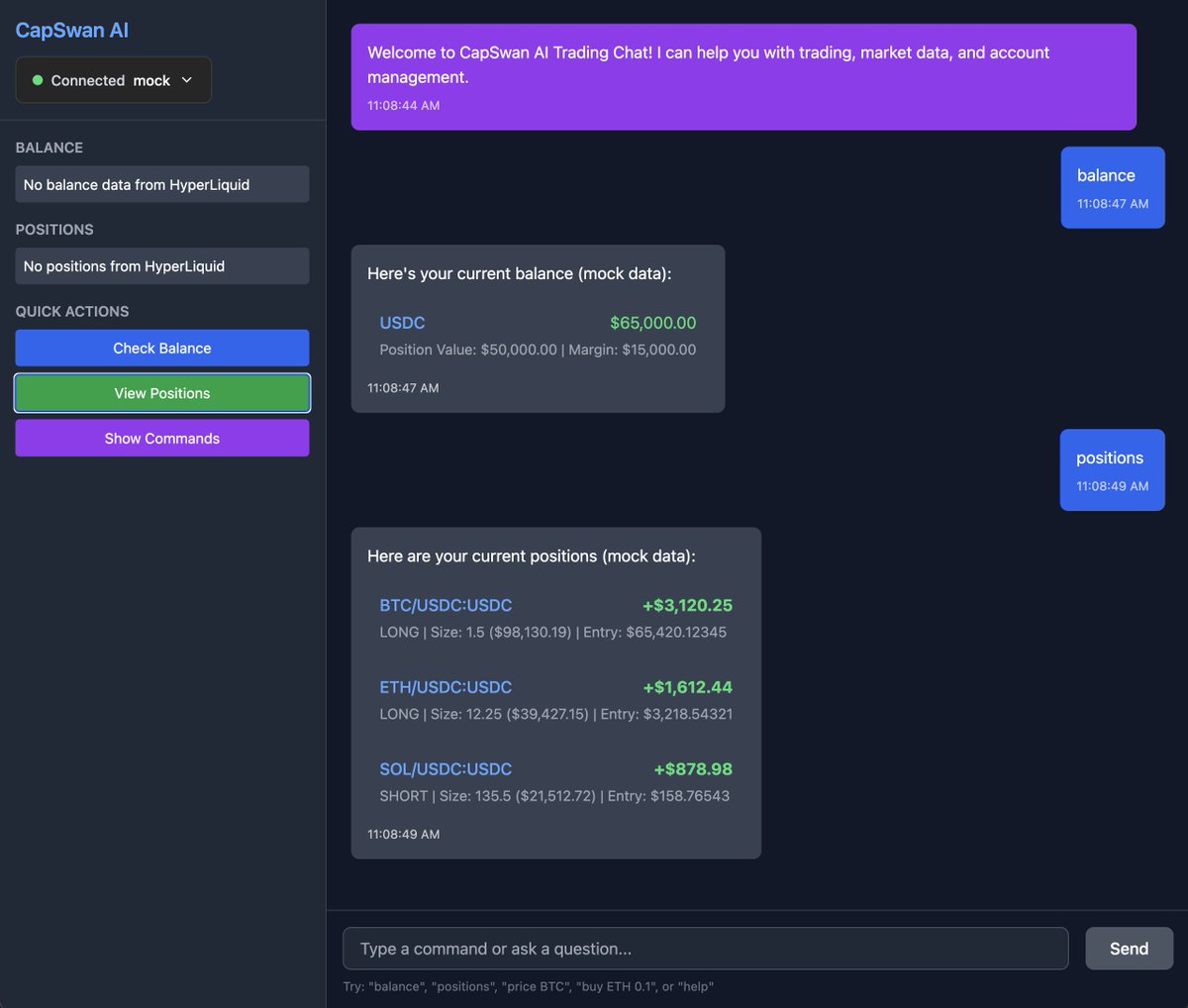Image resolution: width=1188 pixels, height=1008 pixels.
Task: Click the green connection status dot
Action: pos(38,80)
